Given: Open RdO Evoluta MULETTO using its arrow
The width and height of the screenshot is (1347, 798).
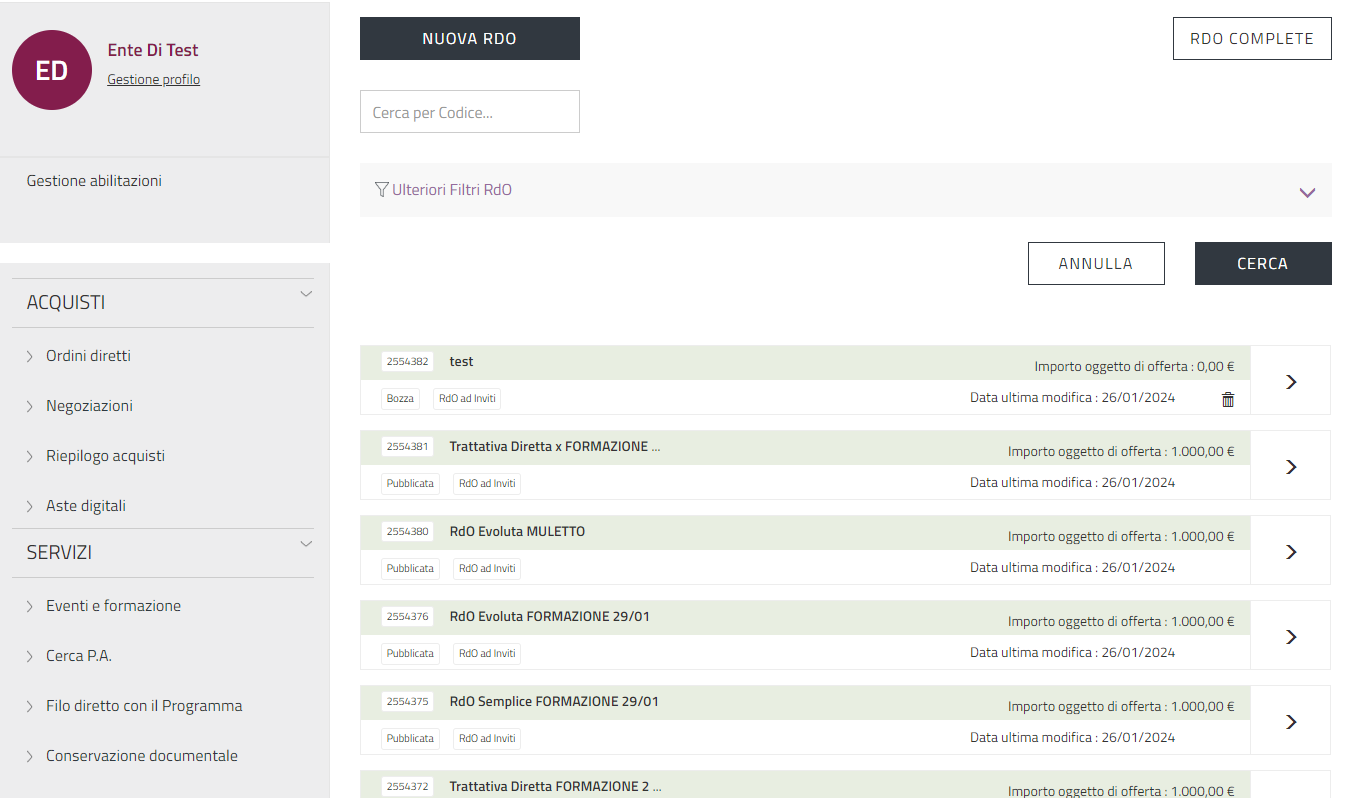Looking at the screenshot, I should point(1290,551).
